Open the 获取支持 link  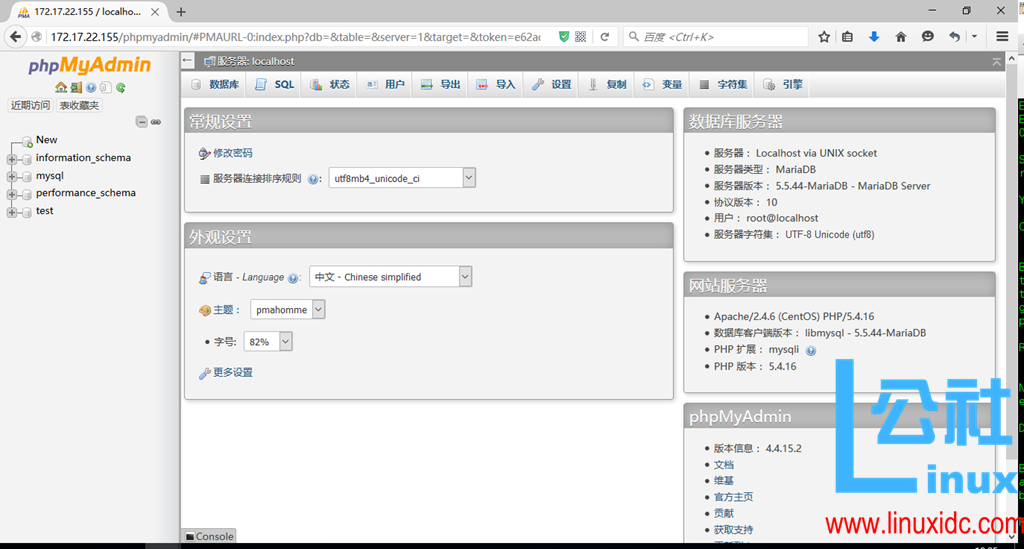point(733,529)
